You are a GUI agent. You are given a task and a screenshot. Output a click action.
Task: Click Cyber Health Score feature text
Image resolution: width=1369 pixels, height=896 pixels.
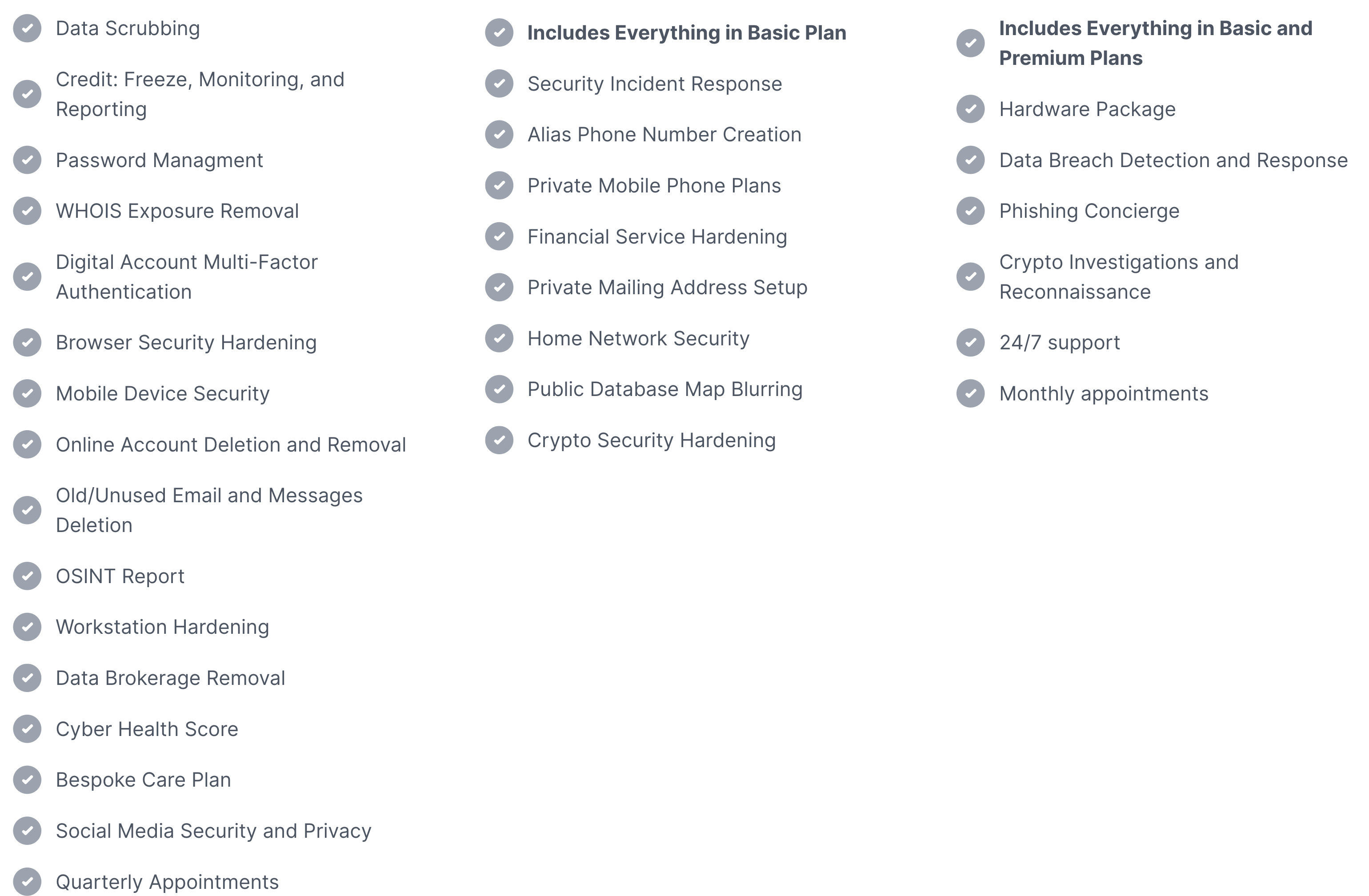[147, 729]
